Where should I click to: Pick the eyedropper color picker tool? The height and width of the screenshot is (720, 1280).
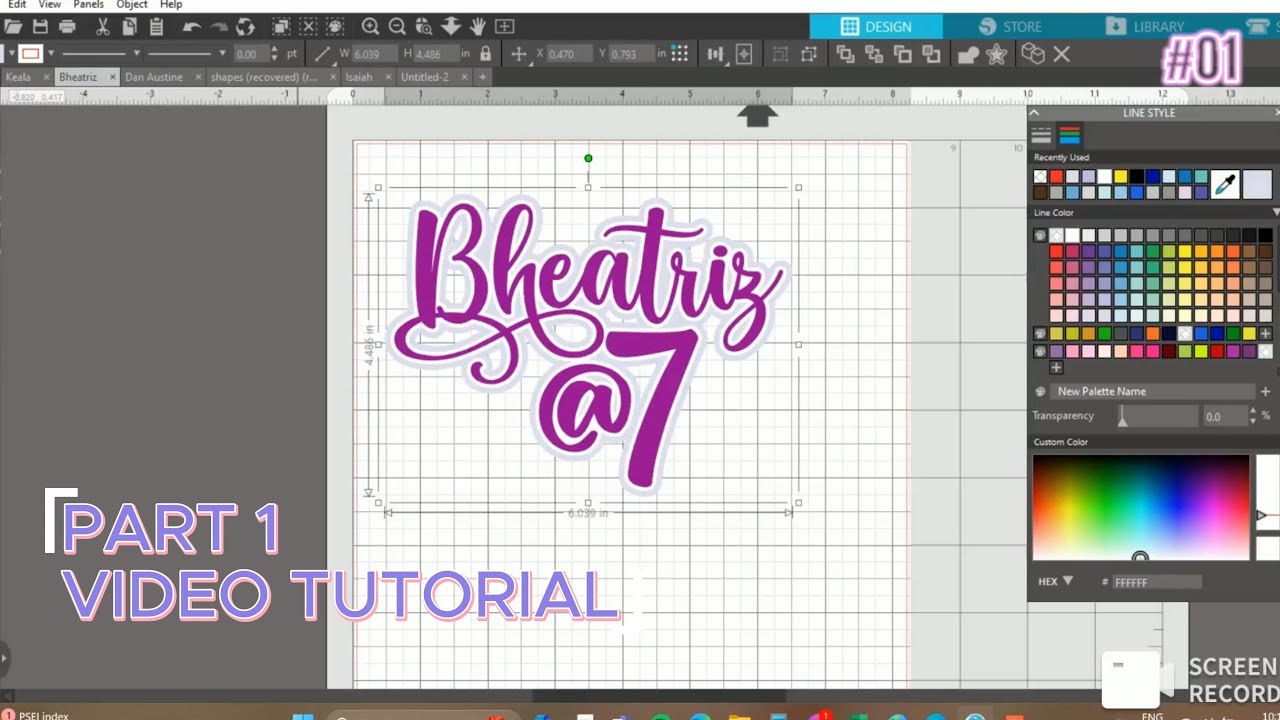click(1224, 184)
